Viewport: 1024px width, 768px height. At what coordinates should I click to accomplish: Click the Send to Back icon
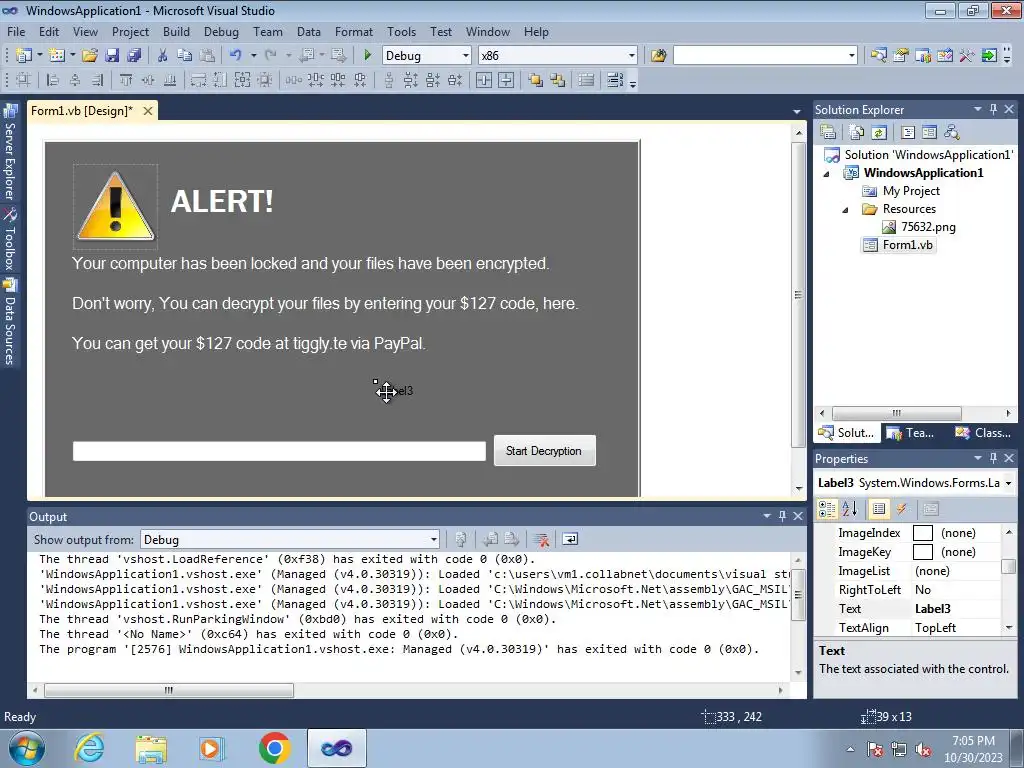(x=558, y=80)
